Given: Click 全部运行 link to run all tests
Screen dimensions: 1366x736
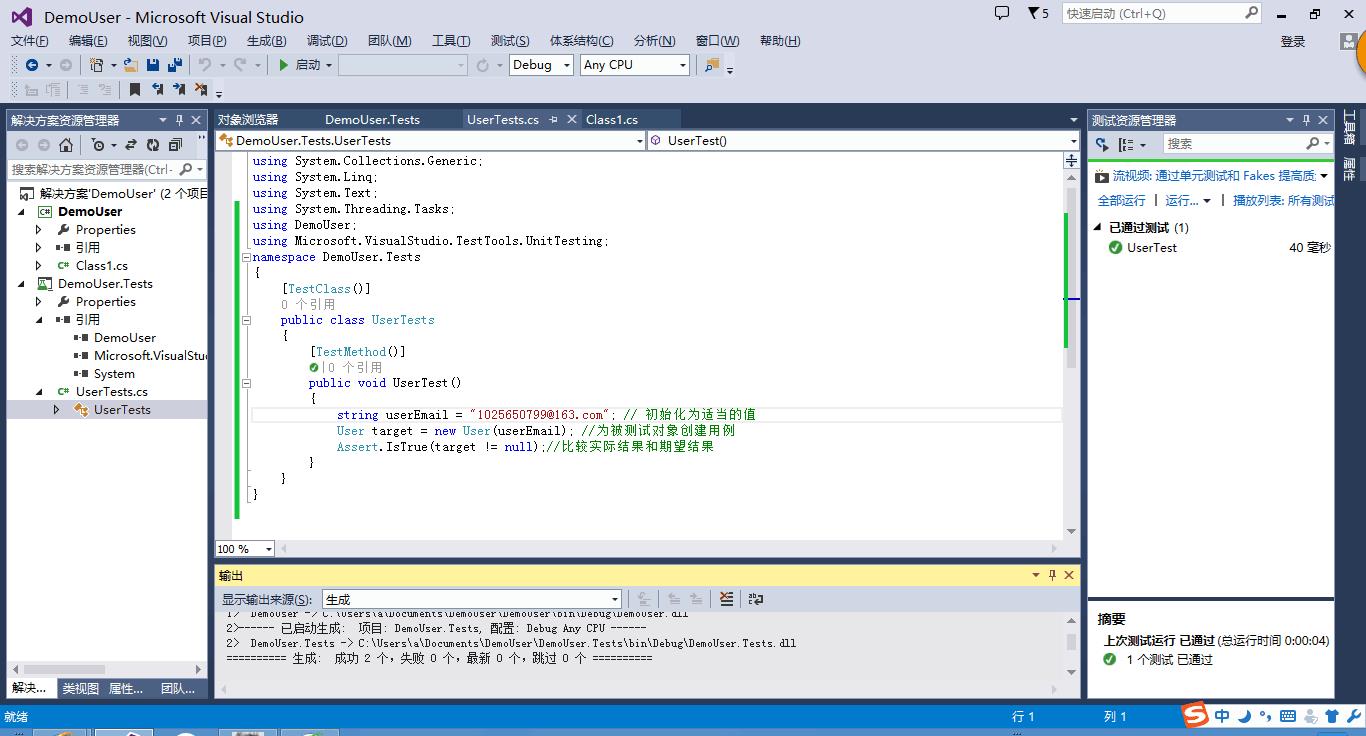Looking at the screenshot, I should click(1122, 201).
